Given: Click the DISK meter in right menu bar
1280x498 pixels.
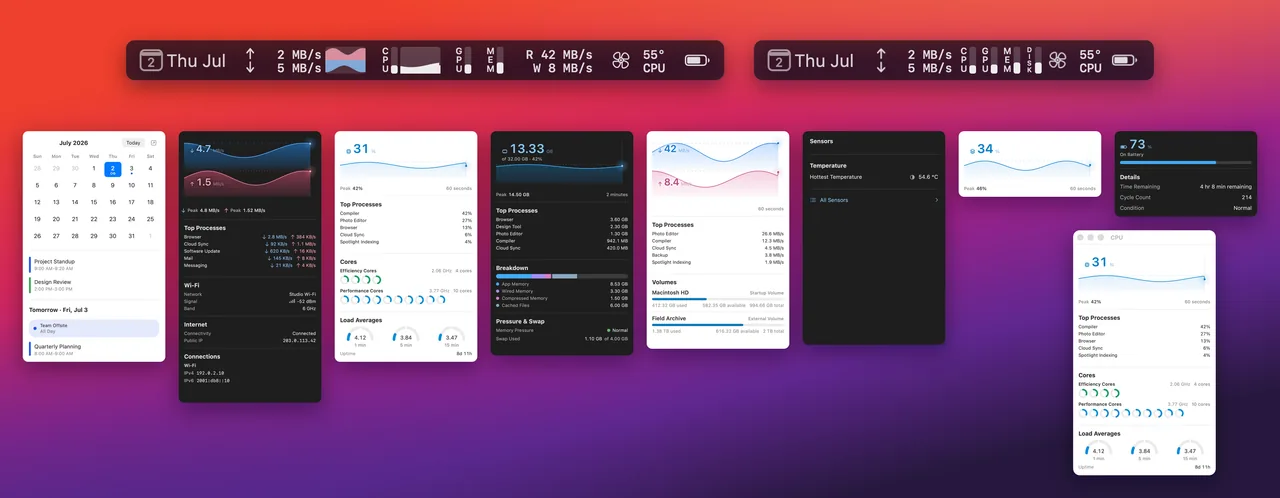Looking at the screenshot, I should (1032, 60).
